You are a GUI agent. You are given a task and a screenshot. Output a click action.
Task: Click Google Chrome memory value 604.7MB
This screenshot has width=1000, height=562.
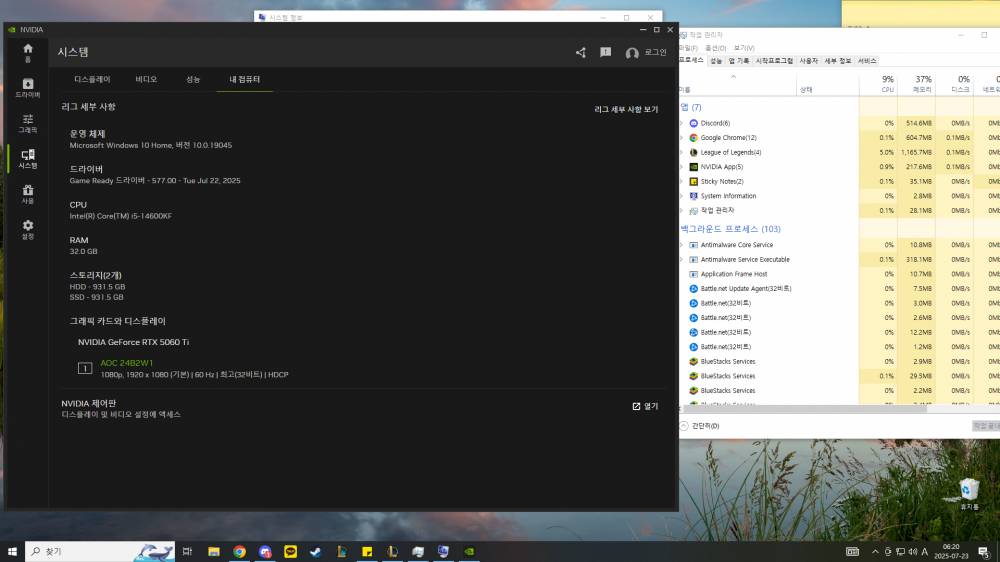pyautogui.click(x=918, y=138)
